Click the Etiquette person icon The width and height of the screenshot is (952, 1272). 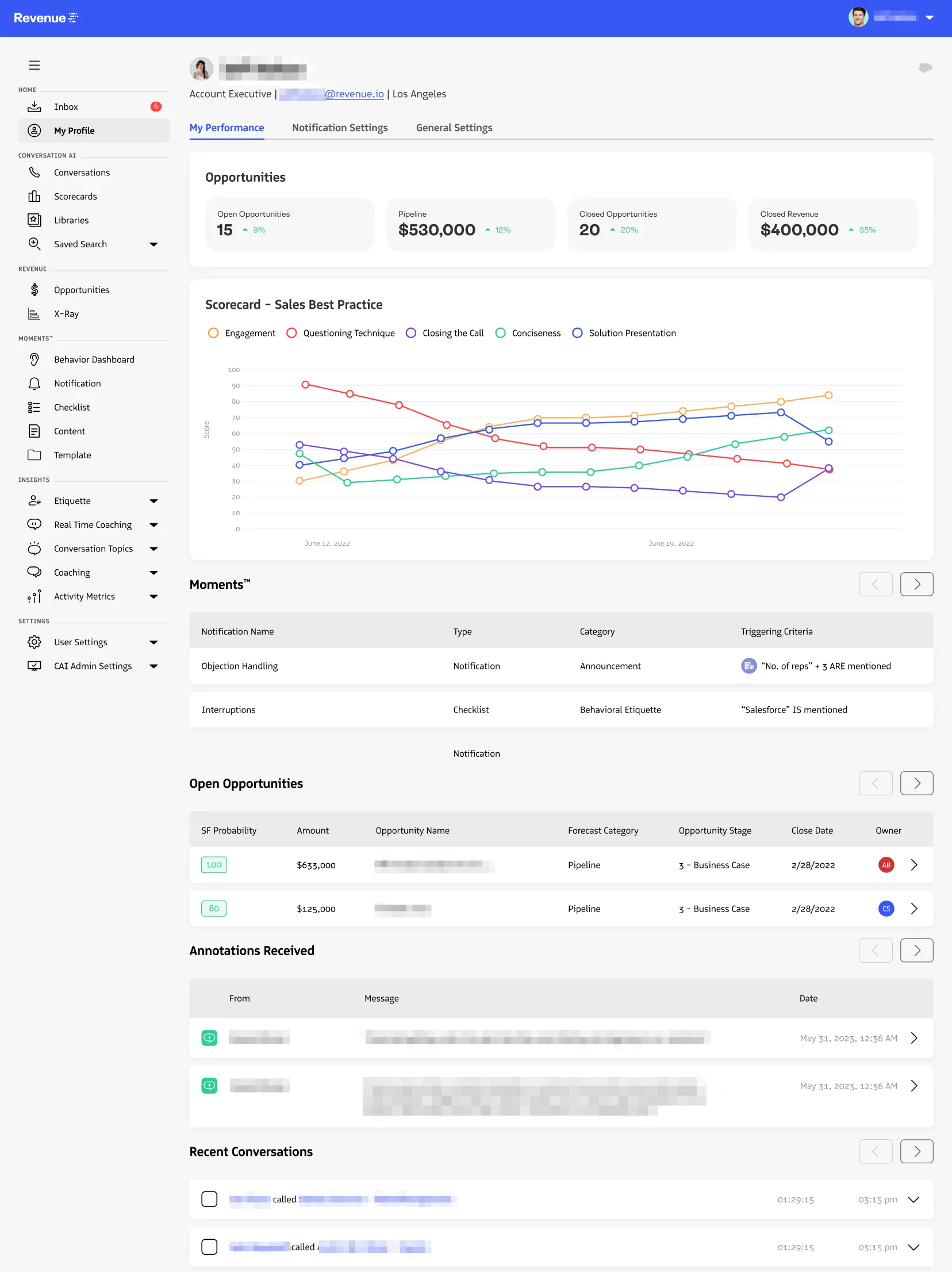tap(34, 501)
